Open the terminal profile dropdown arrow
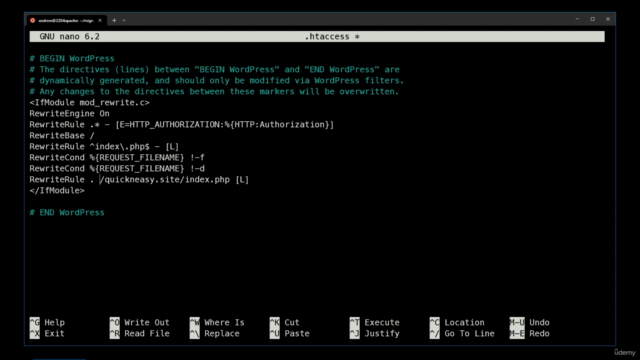Image resolution: width=640 pixels, height=360 pixels. [x=124, y=20]
